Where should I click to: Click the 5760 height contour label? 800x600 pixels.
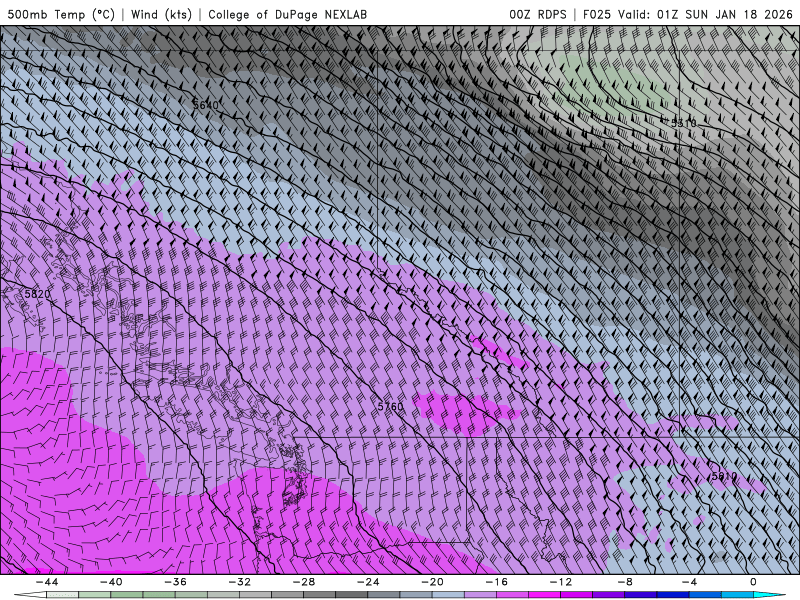(390, 406)
